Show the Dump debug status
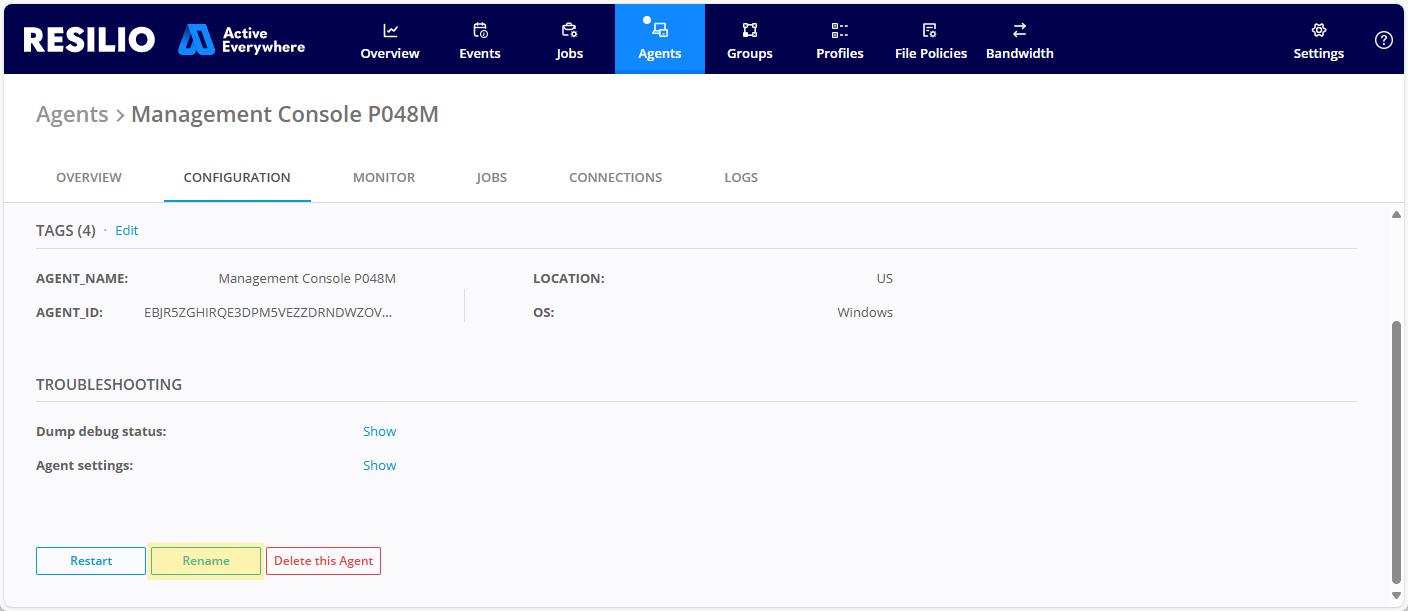 coord(379,432)
